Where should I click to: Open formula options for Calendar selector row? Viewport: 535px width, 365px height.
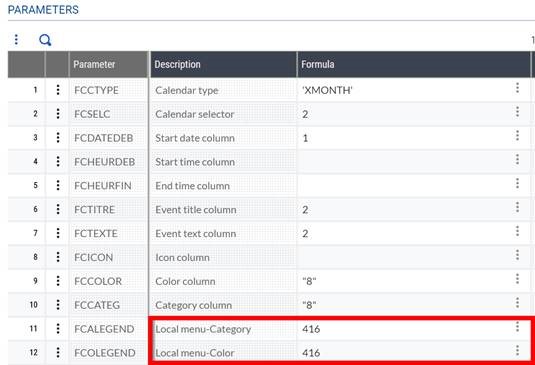[x=517, y=112]
